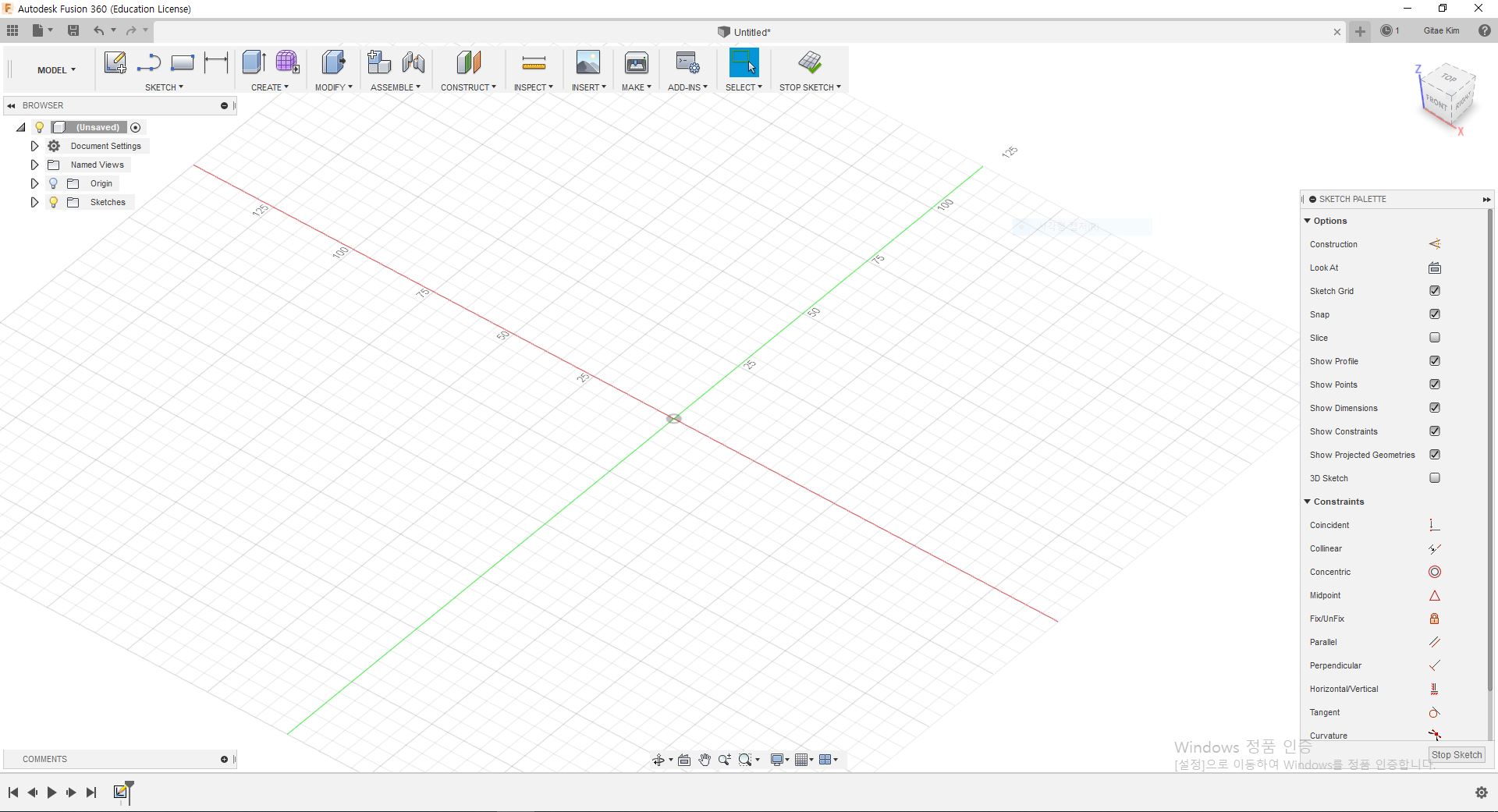The image size is (1498, 812).
Task: Toggle visibility bulb of Origin folder
Action: click(53, 183)
